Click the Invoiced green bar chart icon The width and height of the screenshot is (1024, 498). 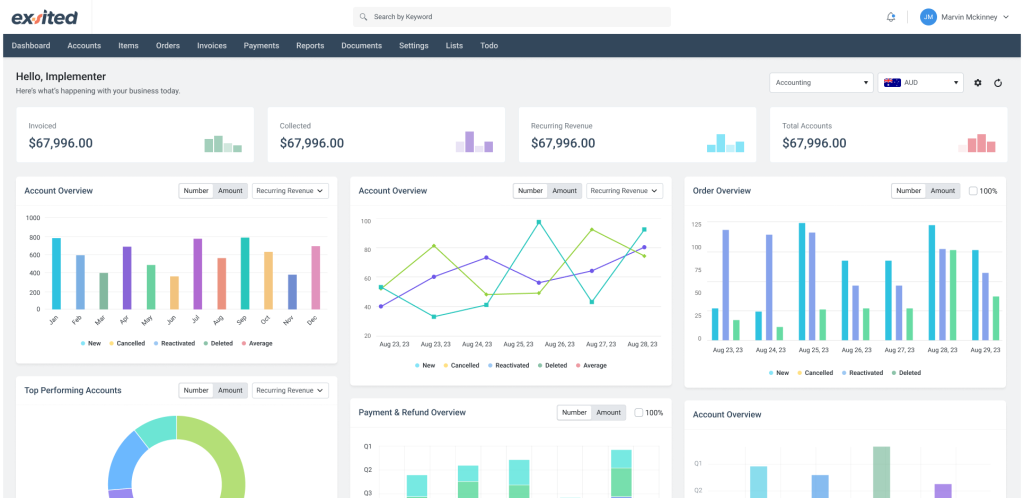pos(223,144)
